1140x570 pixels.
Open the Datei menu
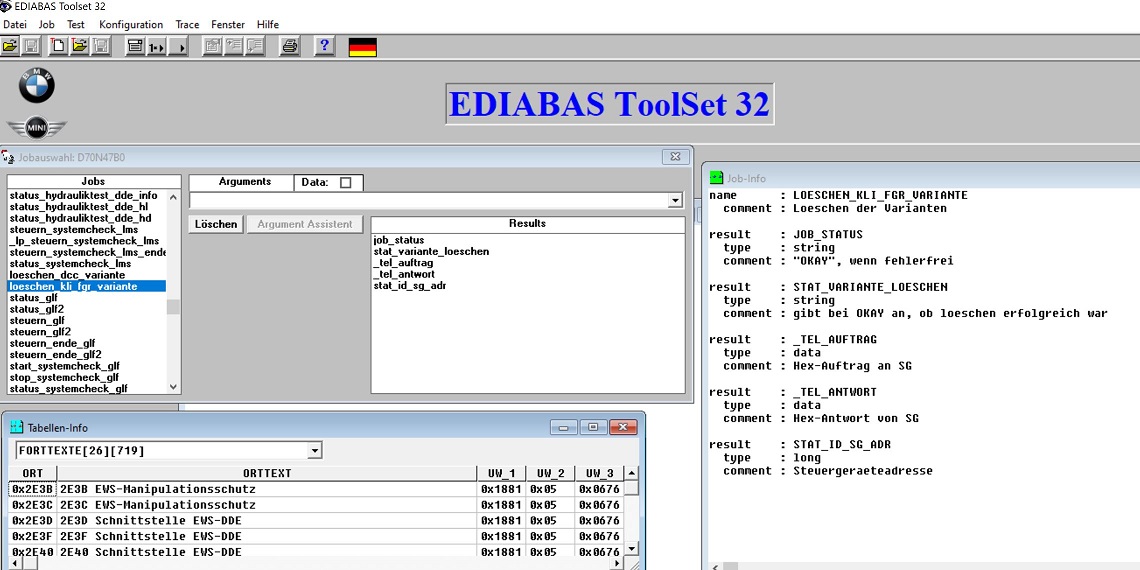[x=15, y=24]
